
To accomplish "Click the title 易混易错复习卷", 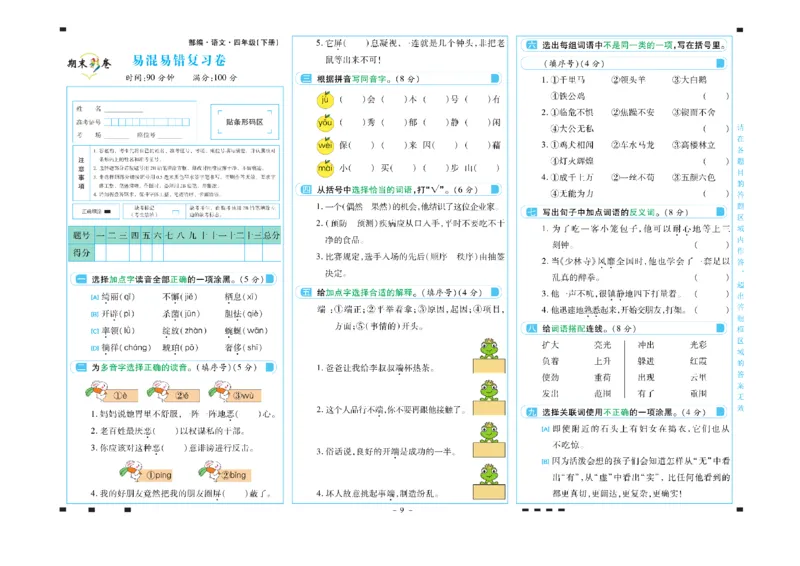I will click(x=179, y=60).
